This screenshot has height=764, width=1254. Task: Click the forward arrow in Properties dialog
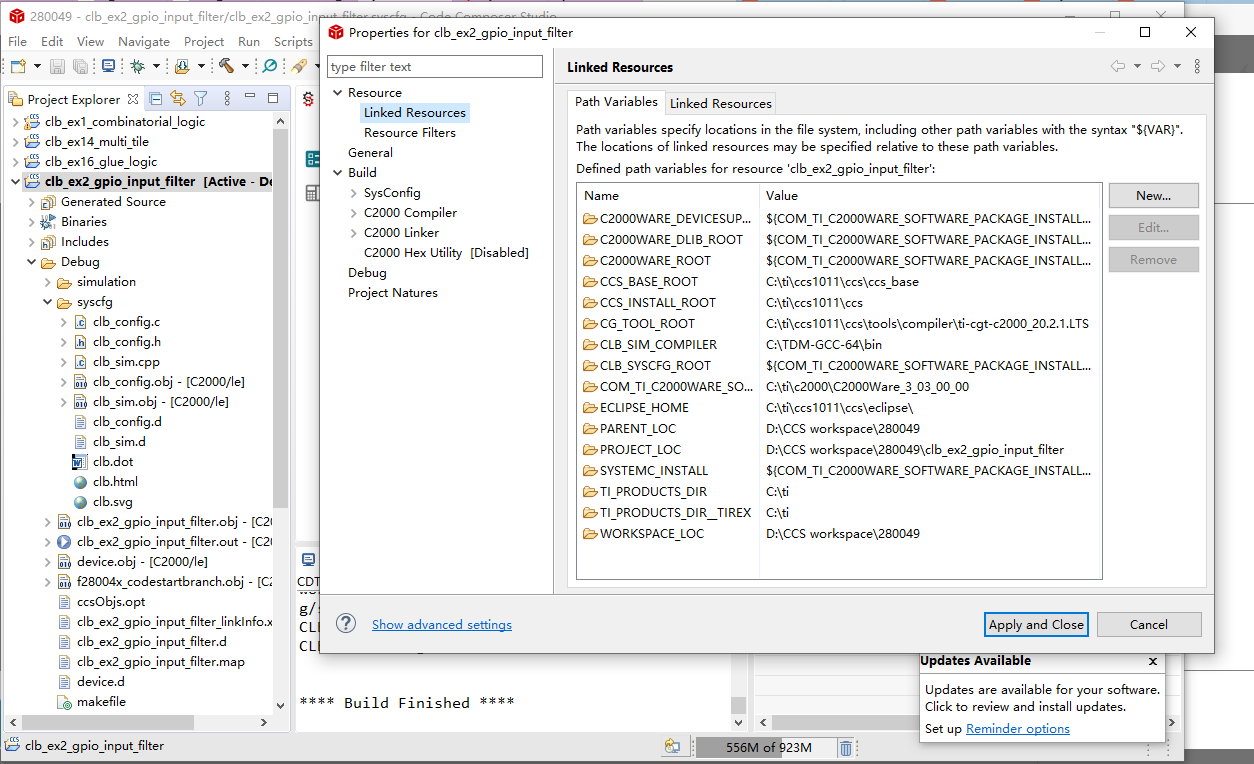coord(1158,66)
